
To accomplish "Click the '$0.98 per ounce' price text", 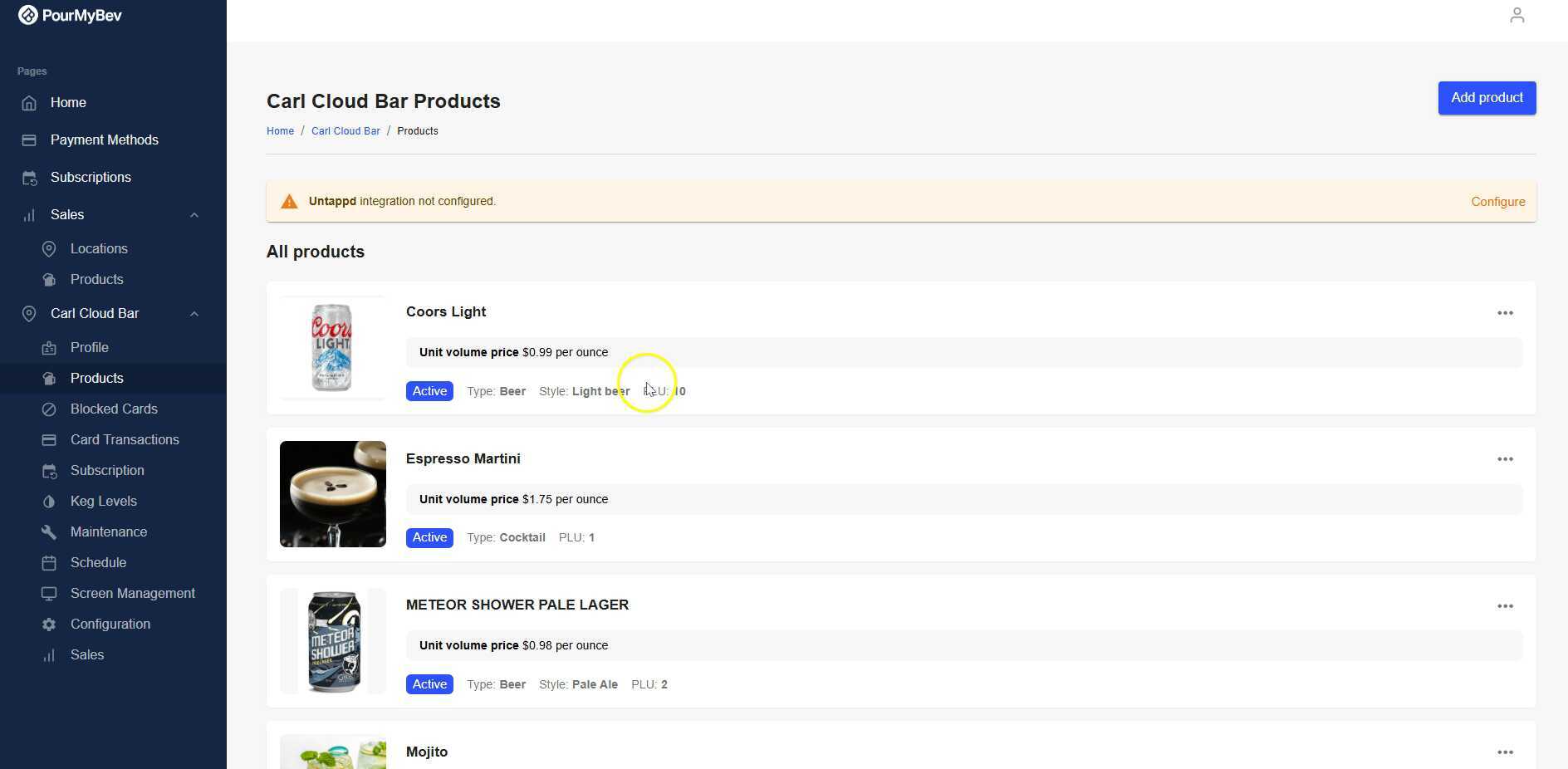I will [x=565, y=645].
